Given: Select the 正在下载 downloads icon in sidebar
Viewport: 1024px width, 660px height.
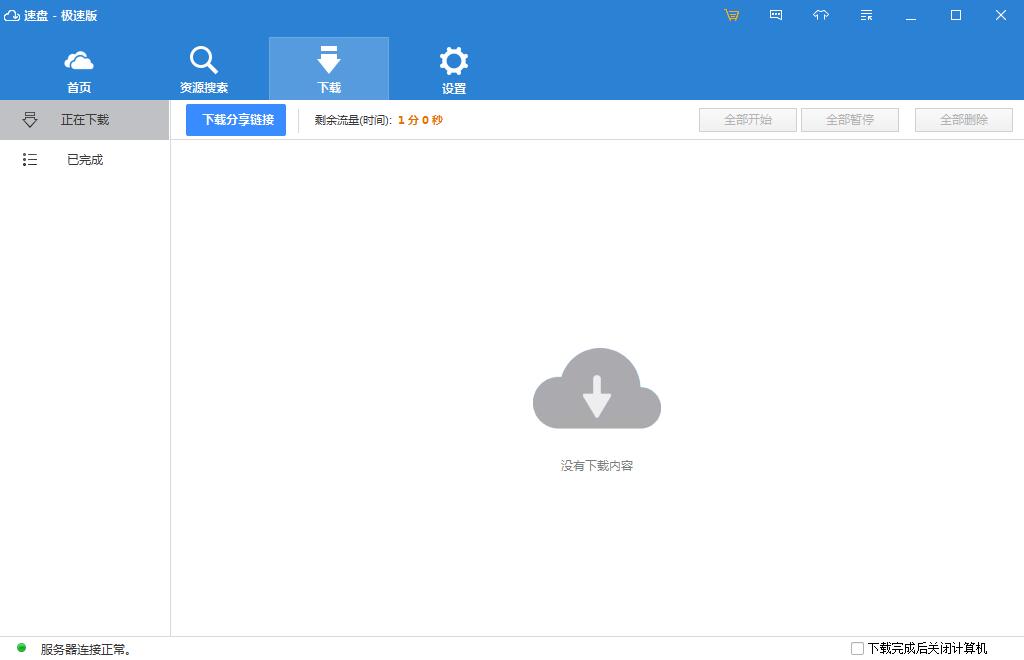Looking at the screenshot, I should pyautogui.click(x=30, y=119).
